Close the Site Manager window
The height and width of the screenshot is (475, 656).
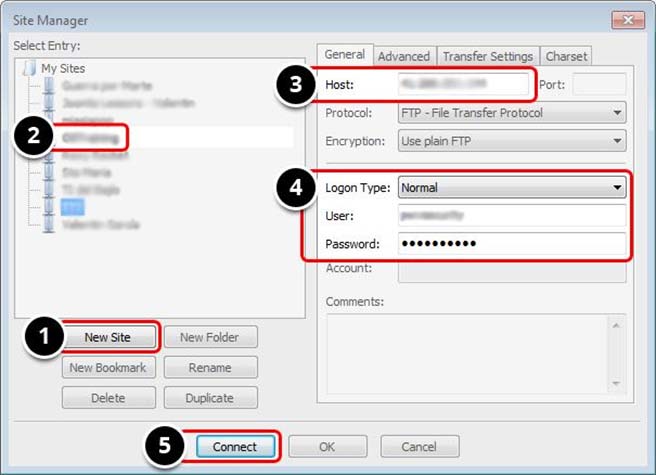(x=628, y=20)
